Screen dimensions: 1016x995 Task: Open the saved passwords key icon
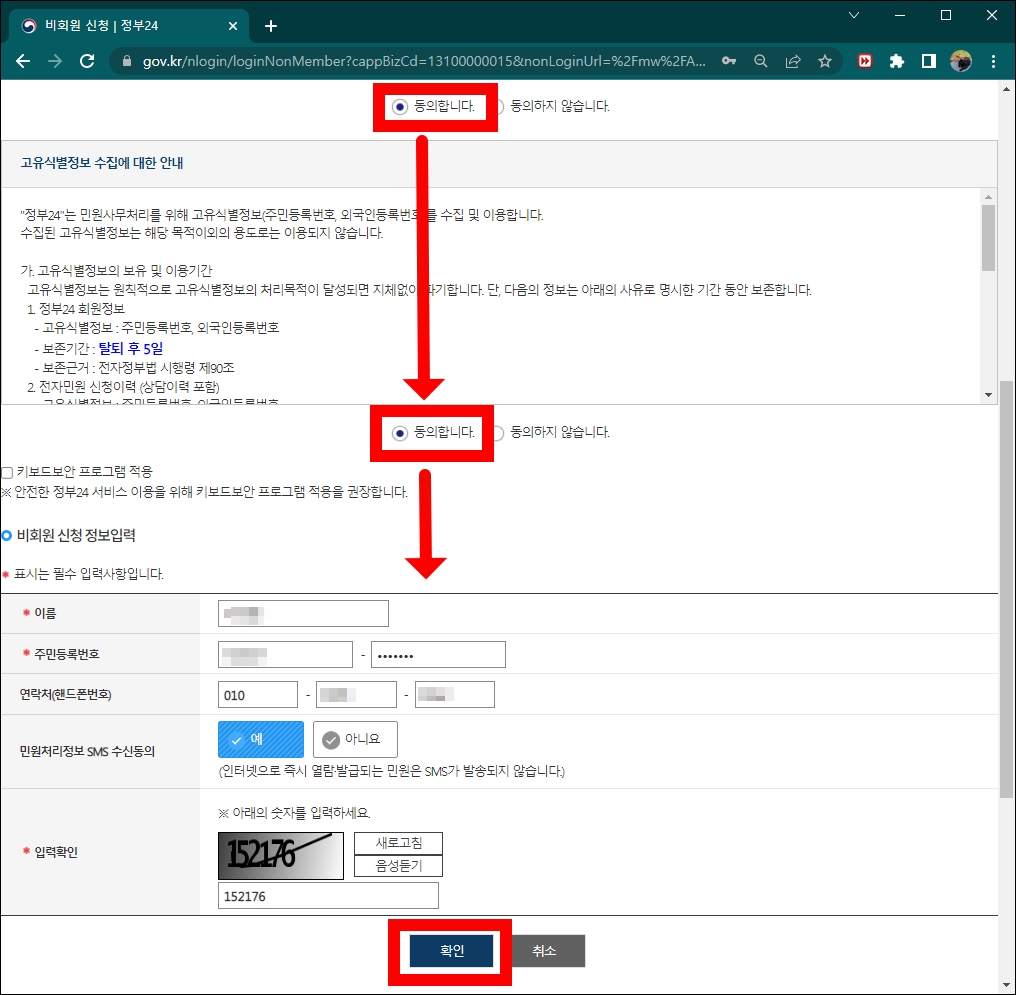click(728, 61)
